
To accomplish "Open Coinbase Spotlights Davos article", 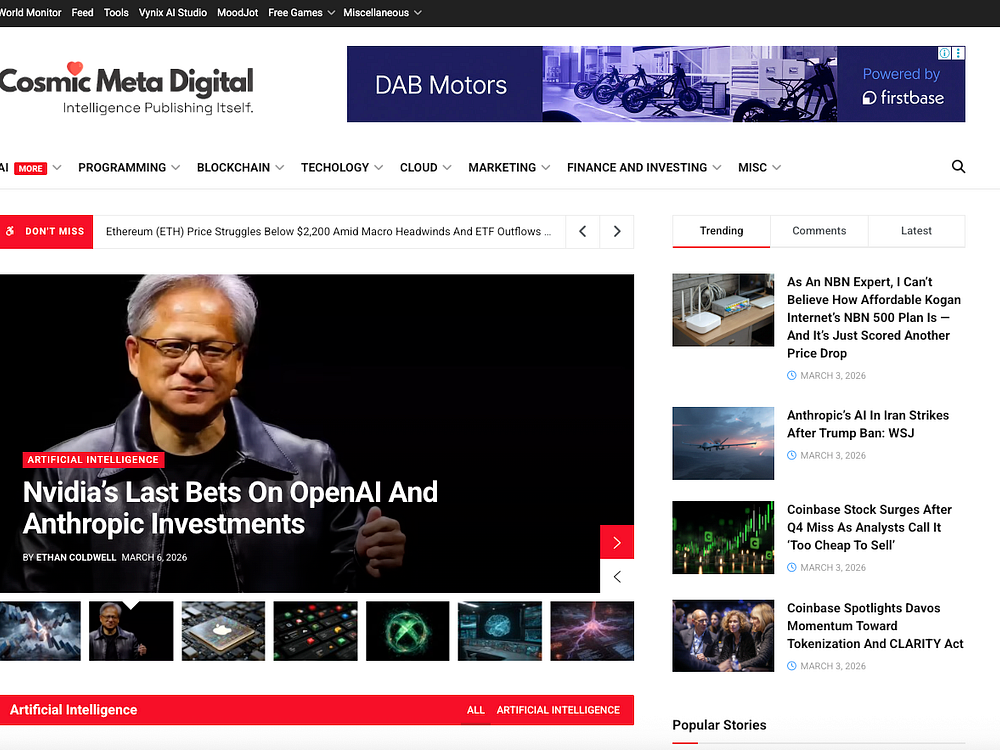I will point(875,626).
